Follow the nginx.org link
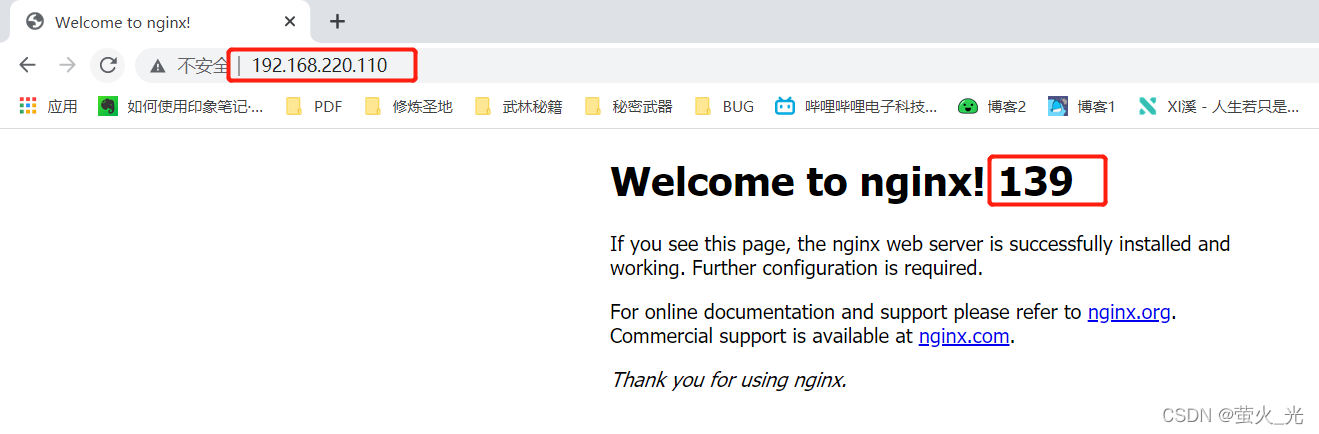Screen dimensions: 1319x434 pyautogui.click(x=1129, y=312)
